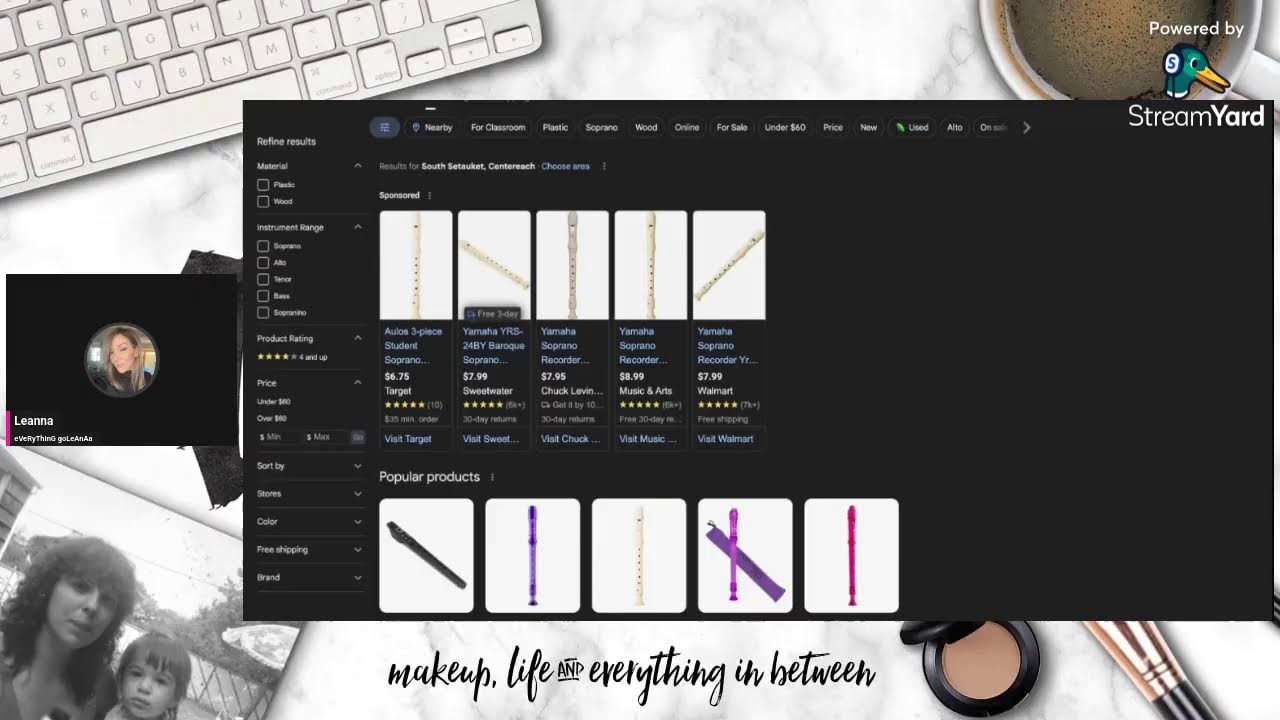
Task: Select the New filter chip
Action: [x=869, y=127]
